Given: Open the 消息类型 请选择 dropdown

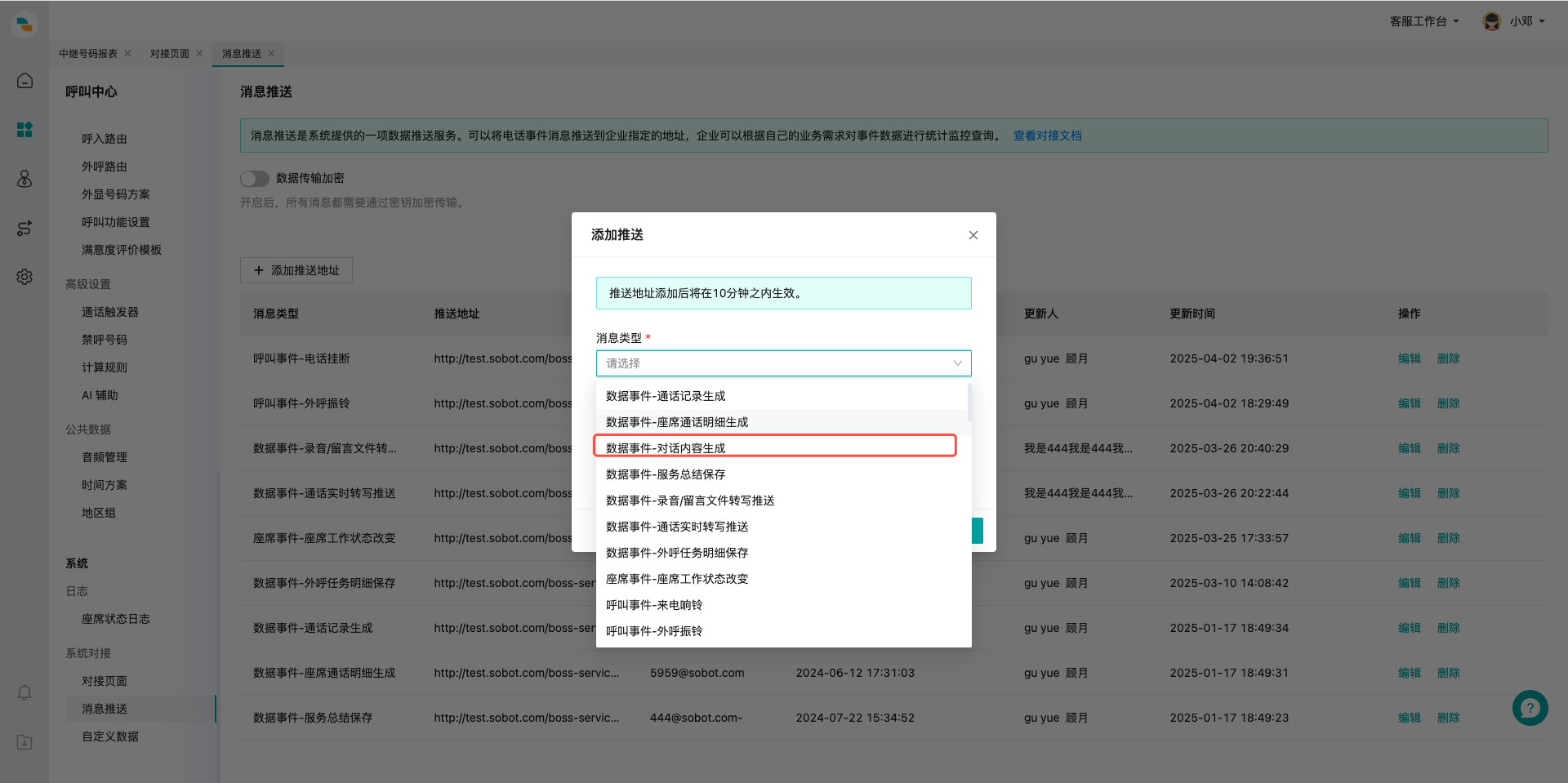Looking at the screenshot, I should click(782, 363).
